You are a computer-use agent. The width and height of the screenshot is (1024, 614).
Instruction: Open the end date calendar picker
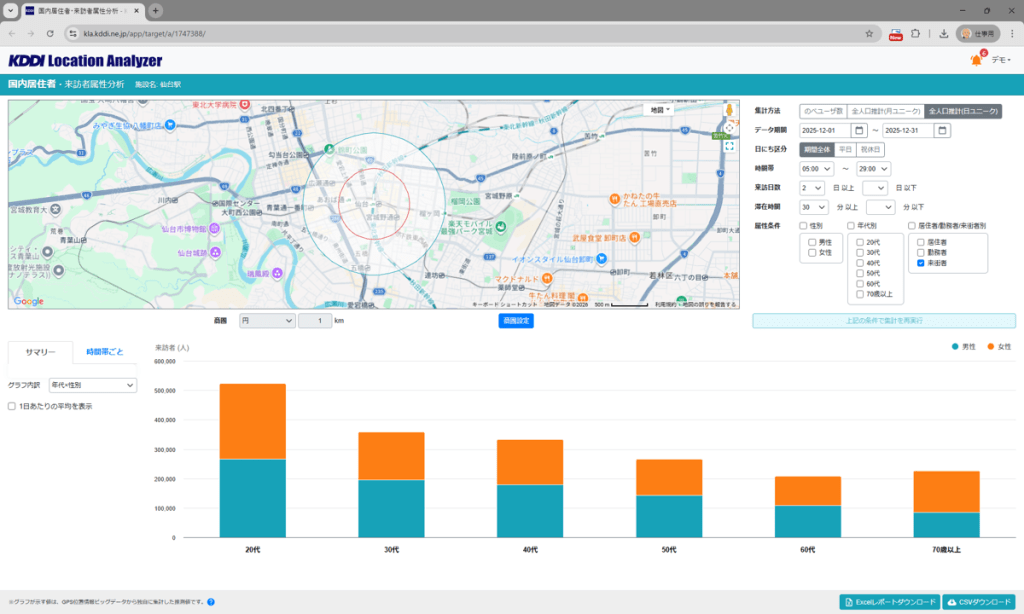(x=942, y=130)
